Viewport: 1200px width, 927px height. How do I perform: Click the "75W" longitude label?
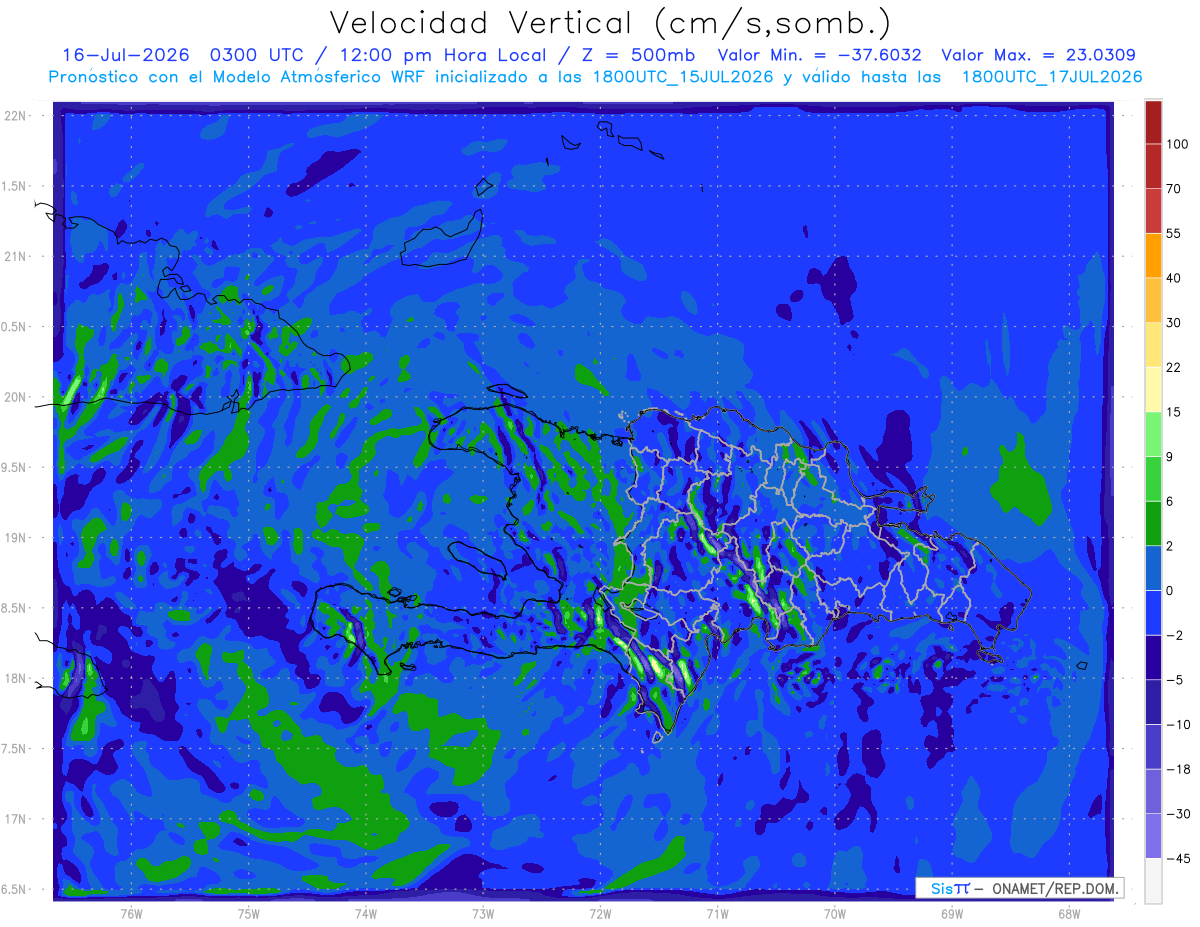pos(249,914)
